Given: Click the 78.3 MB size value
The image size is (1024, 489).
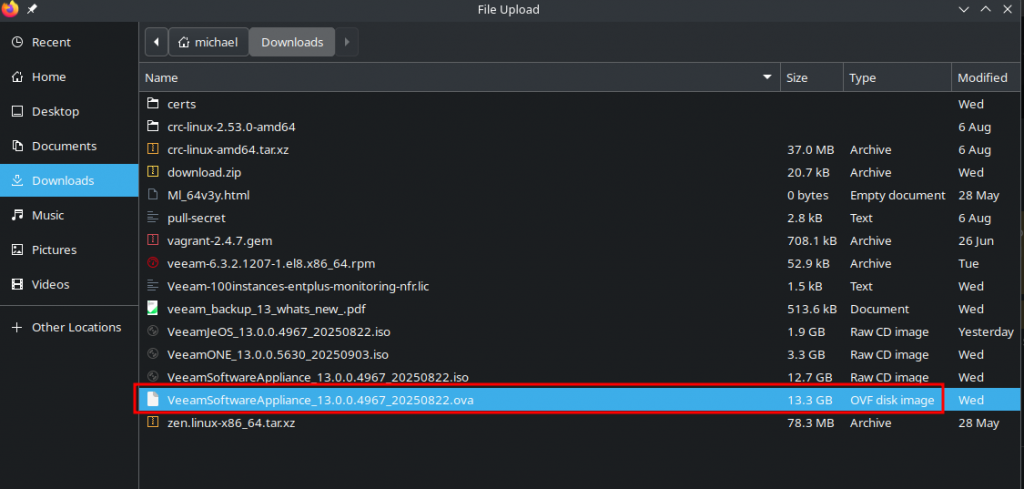Looking at the screenshot, I should tap(810, 423).
